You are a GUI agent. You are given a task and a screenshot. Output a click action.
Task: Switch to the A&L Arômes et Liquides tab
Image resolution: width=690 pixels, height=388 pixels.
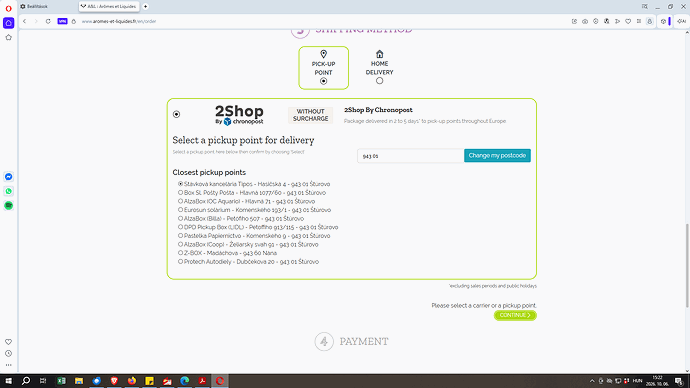(109, 7)
